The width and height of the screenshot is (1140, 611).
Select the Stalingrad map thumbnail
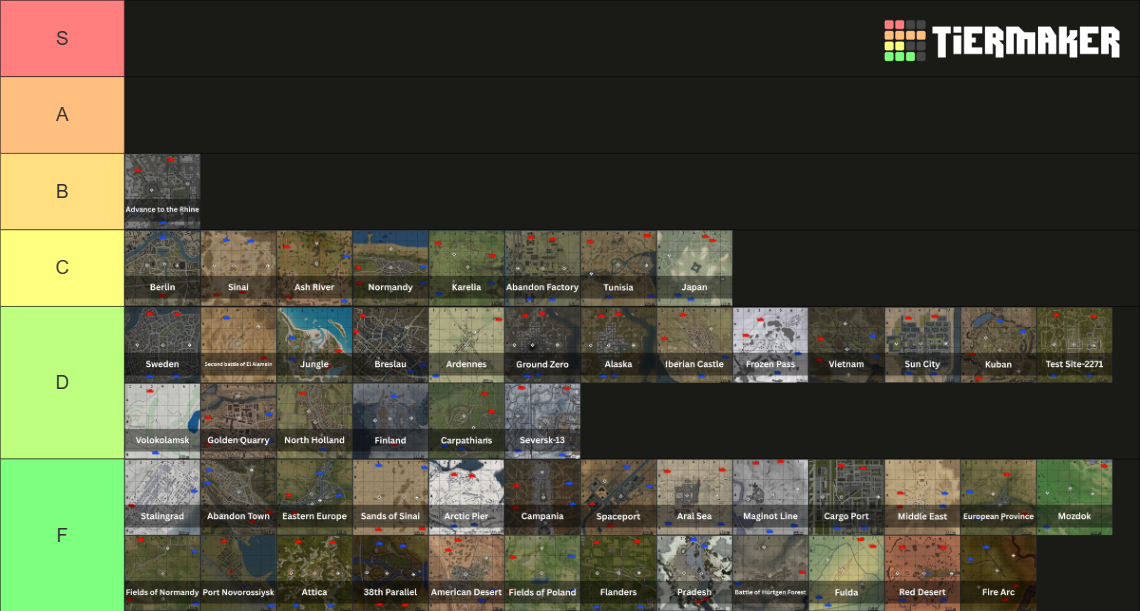pyautogui.click(x=162, y=497)
